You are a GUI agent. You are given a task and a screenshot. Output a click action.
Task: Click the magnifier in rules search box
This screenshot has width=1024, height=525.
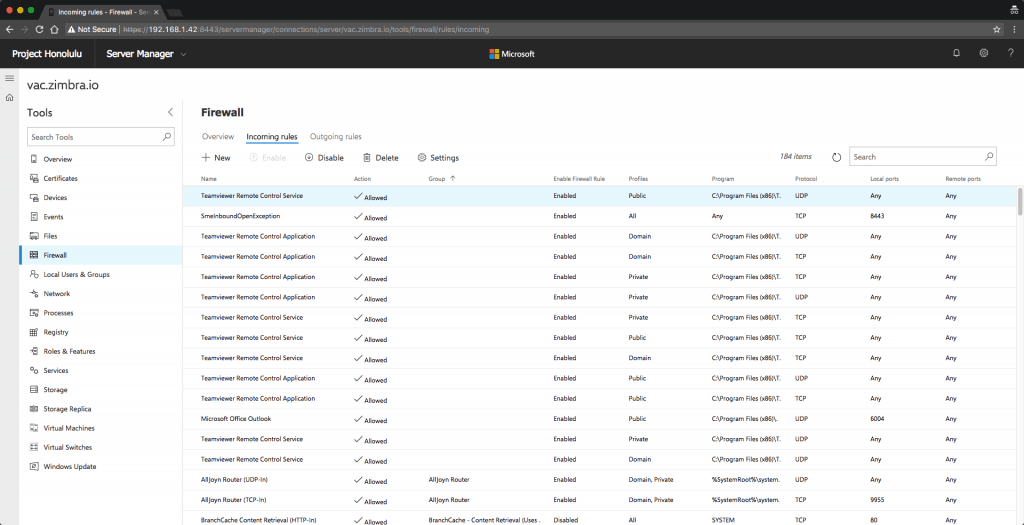pos(989,157)
